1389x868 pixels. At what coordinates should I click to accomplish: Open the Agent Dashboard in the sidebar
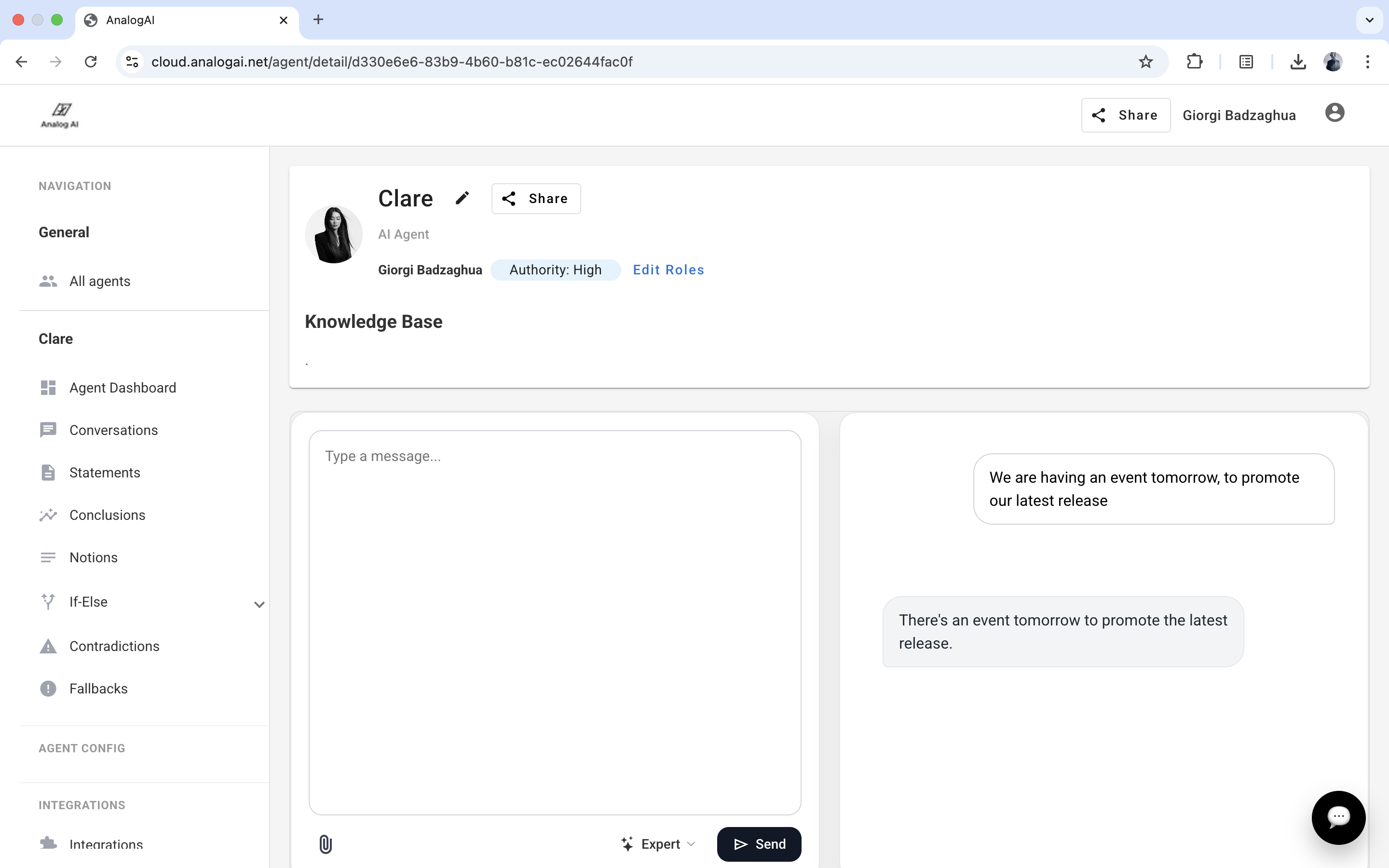click(x=122, y=388)
